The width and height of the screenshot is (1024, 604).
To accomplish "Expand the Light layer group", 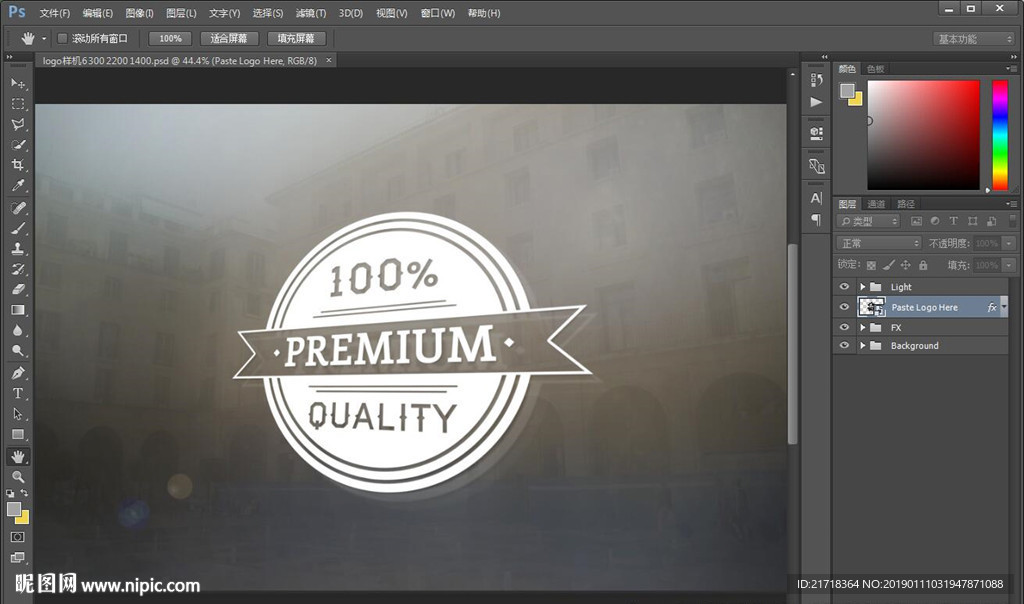I will point(862,287).
